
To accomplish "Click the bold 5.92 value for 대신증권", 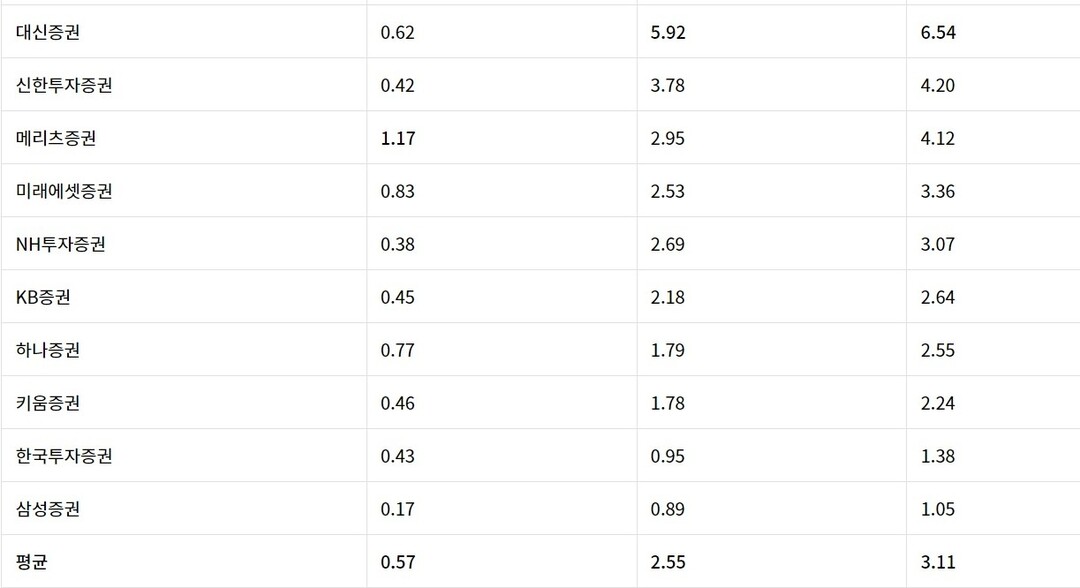I will [668, 32].
